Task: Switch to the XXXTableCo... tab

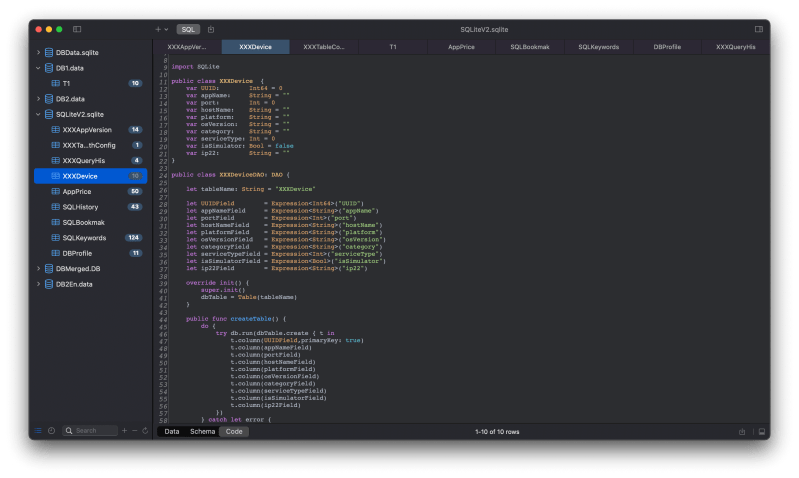Action: [x=324, y=47]
